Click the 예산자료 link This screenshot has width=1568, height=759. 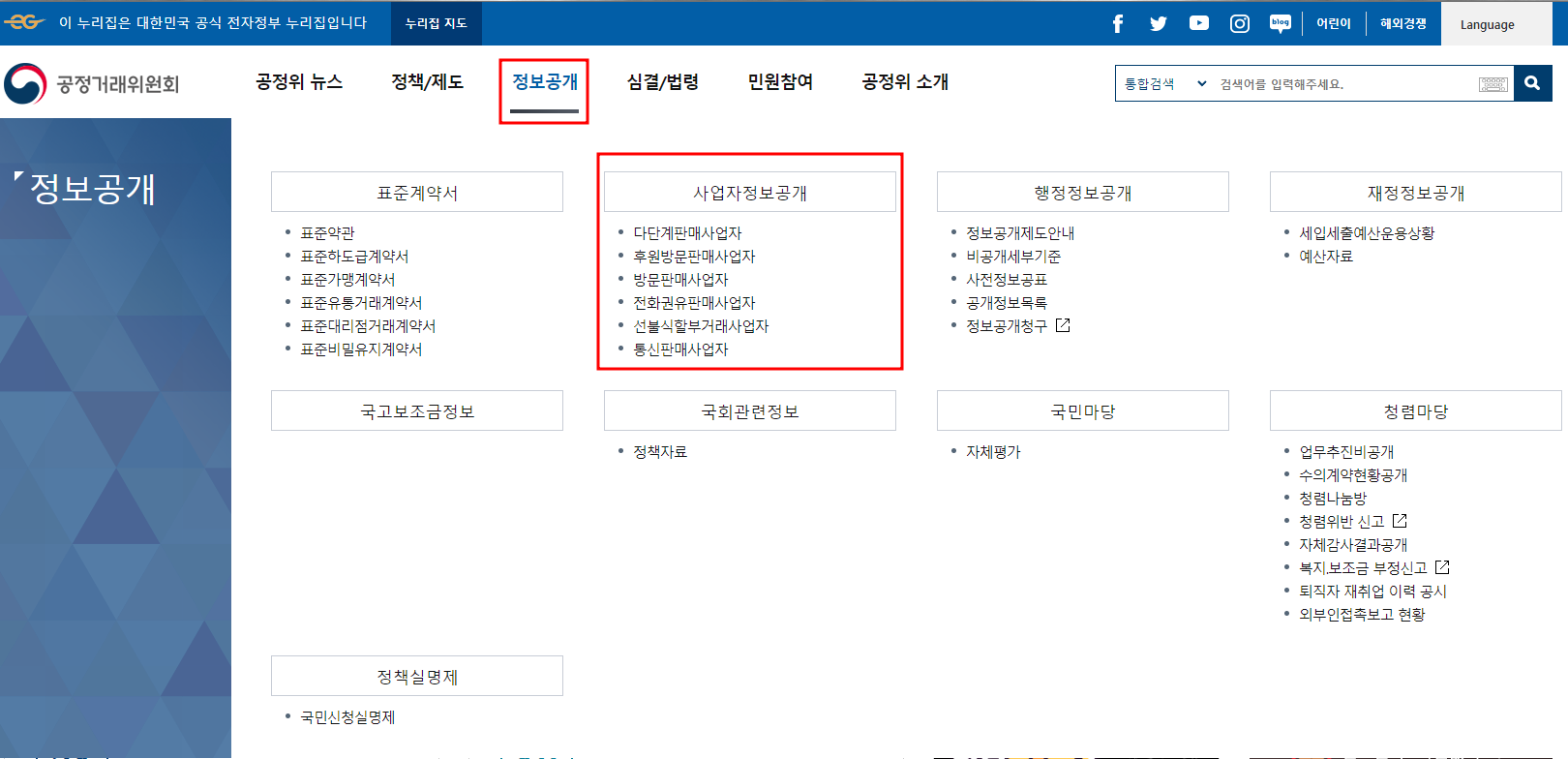click(1326, 257)
